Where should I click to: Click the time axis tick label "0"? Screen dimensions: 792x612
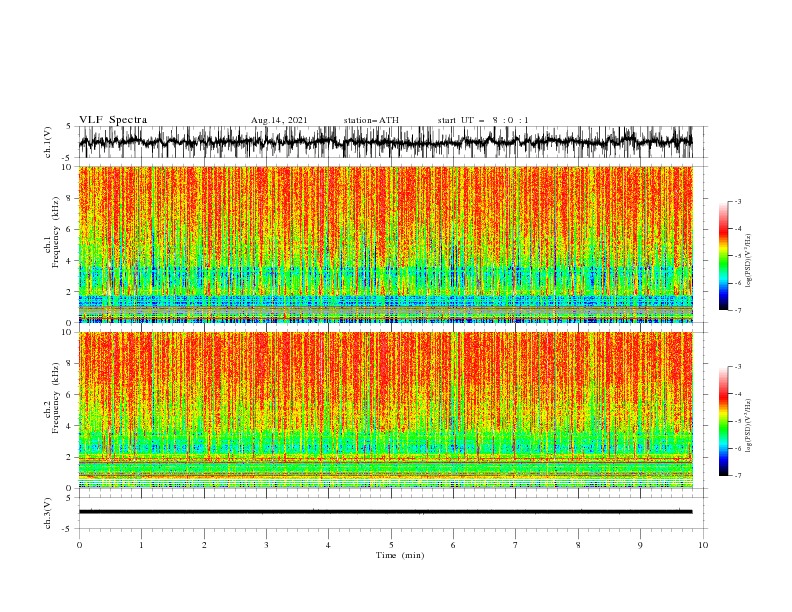click(79, 545)
